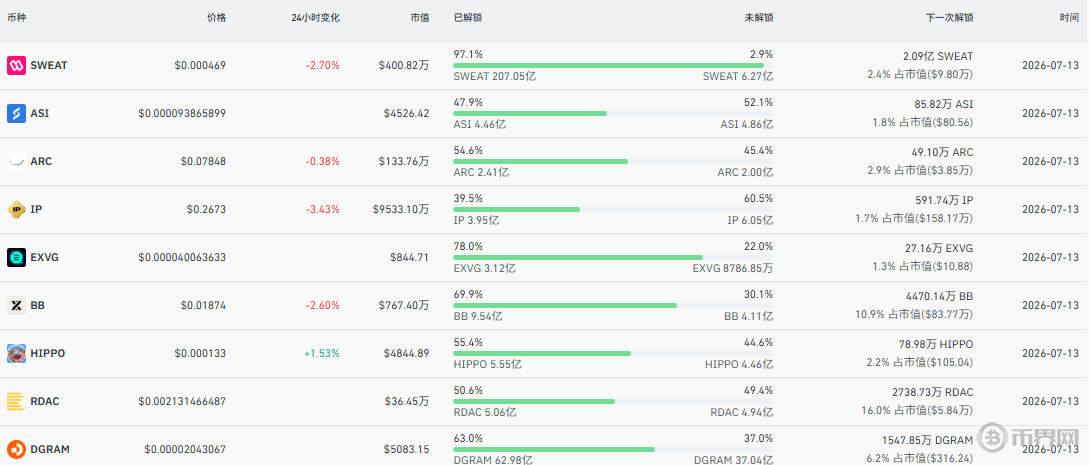Click the IP unlock progress bar
Screen dimensions: 1090x465
[x=613, y=209]
